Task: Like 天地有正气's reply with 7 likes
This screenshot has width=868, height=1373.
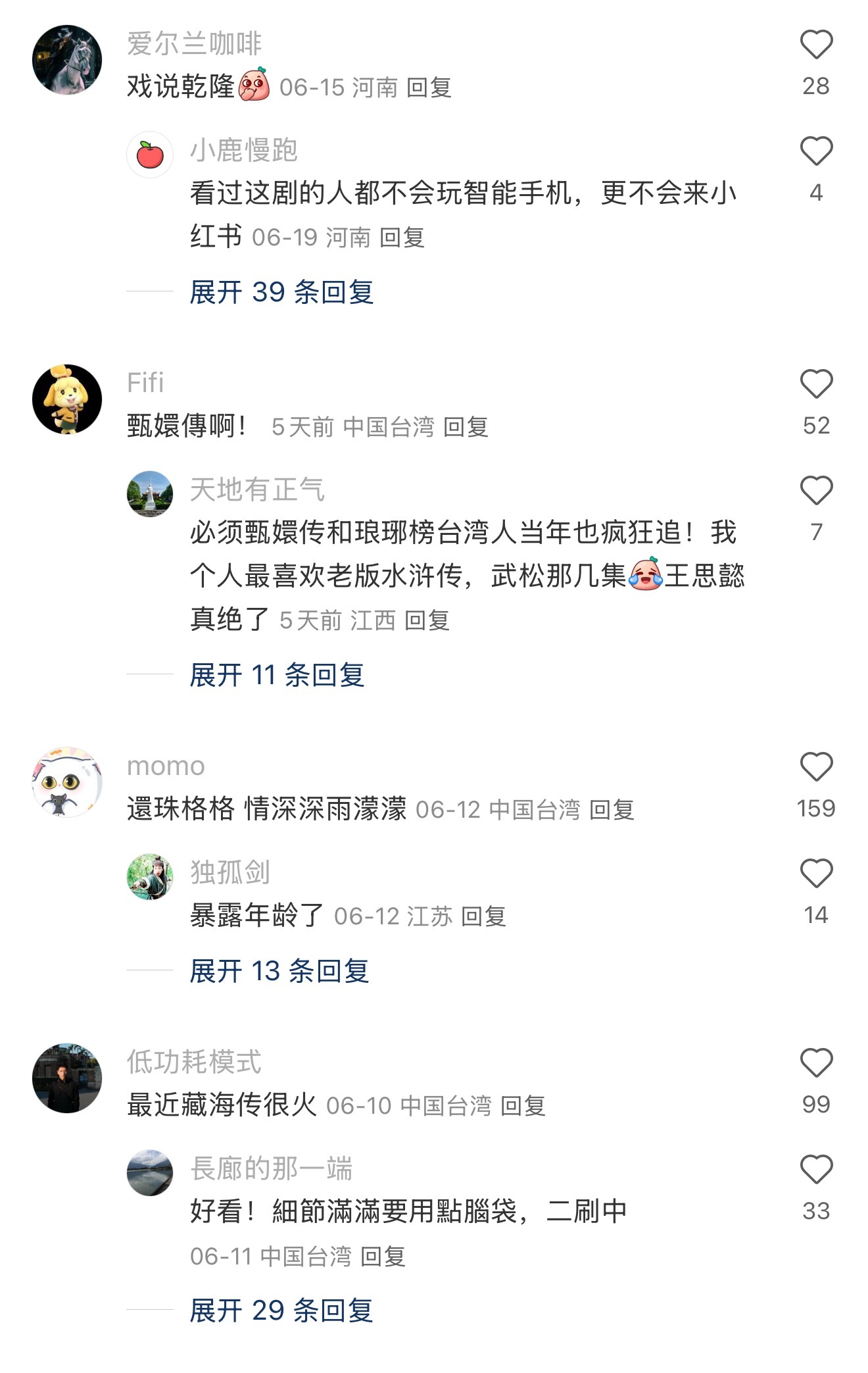Action: [x=816, y=491]
